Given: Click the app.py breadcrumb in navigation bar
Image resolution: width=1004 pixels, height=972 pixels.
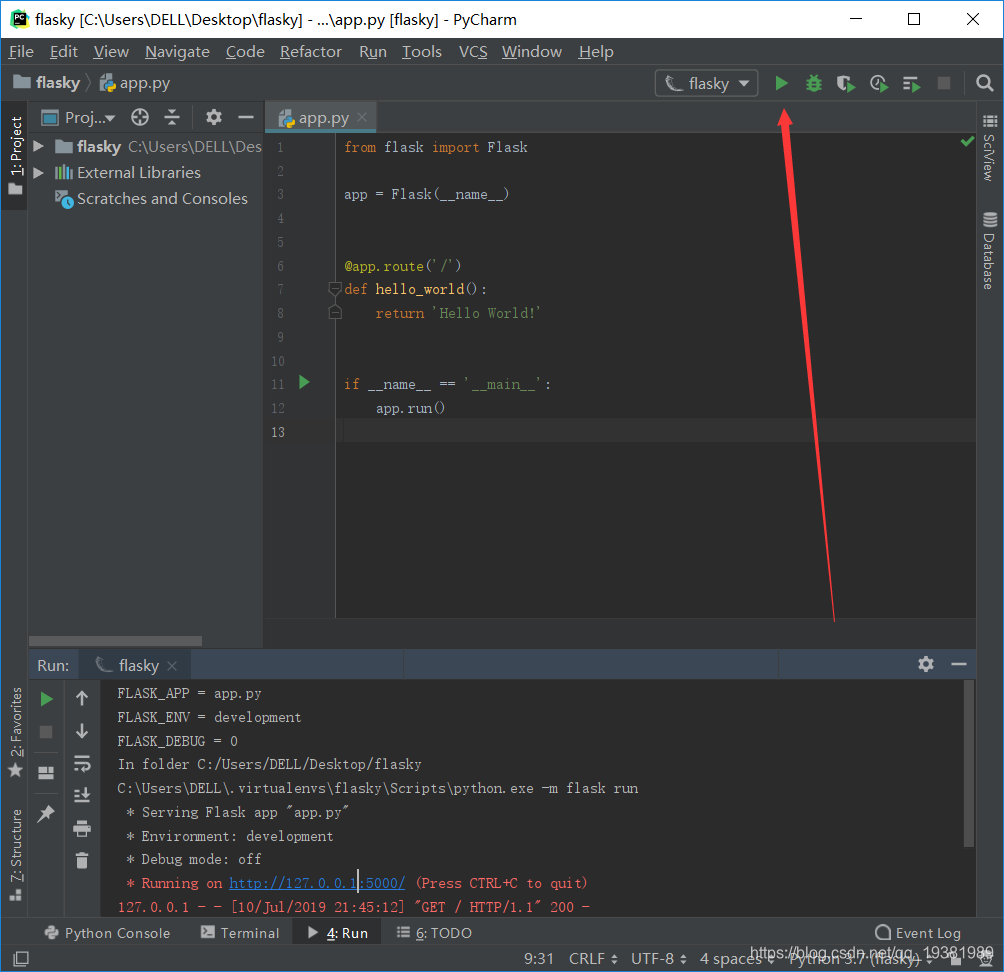Looking at the screenshot, I should [135, 83].
